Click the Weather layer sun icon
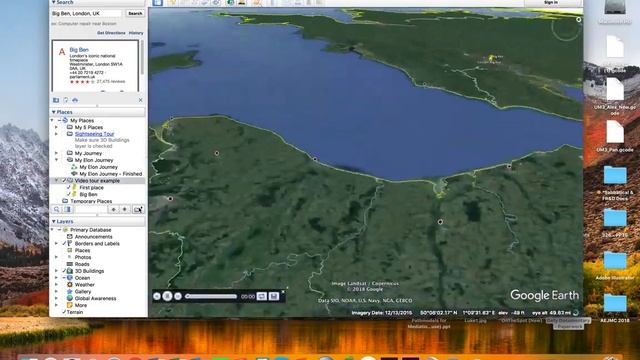The width and height of the screenshot is (640, 360). pos(70,284)
